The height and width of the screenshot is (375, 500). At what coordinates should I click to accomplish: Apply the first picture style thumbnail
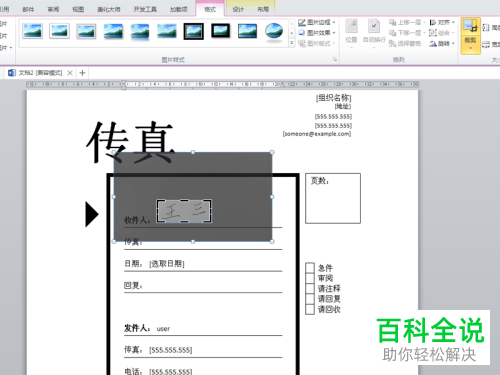point(32,31)
